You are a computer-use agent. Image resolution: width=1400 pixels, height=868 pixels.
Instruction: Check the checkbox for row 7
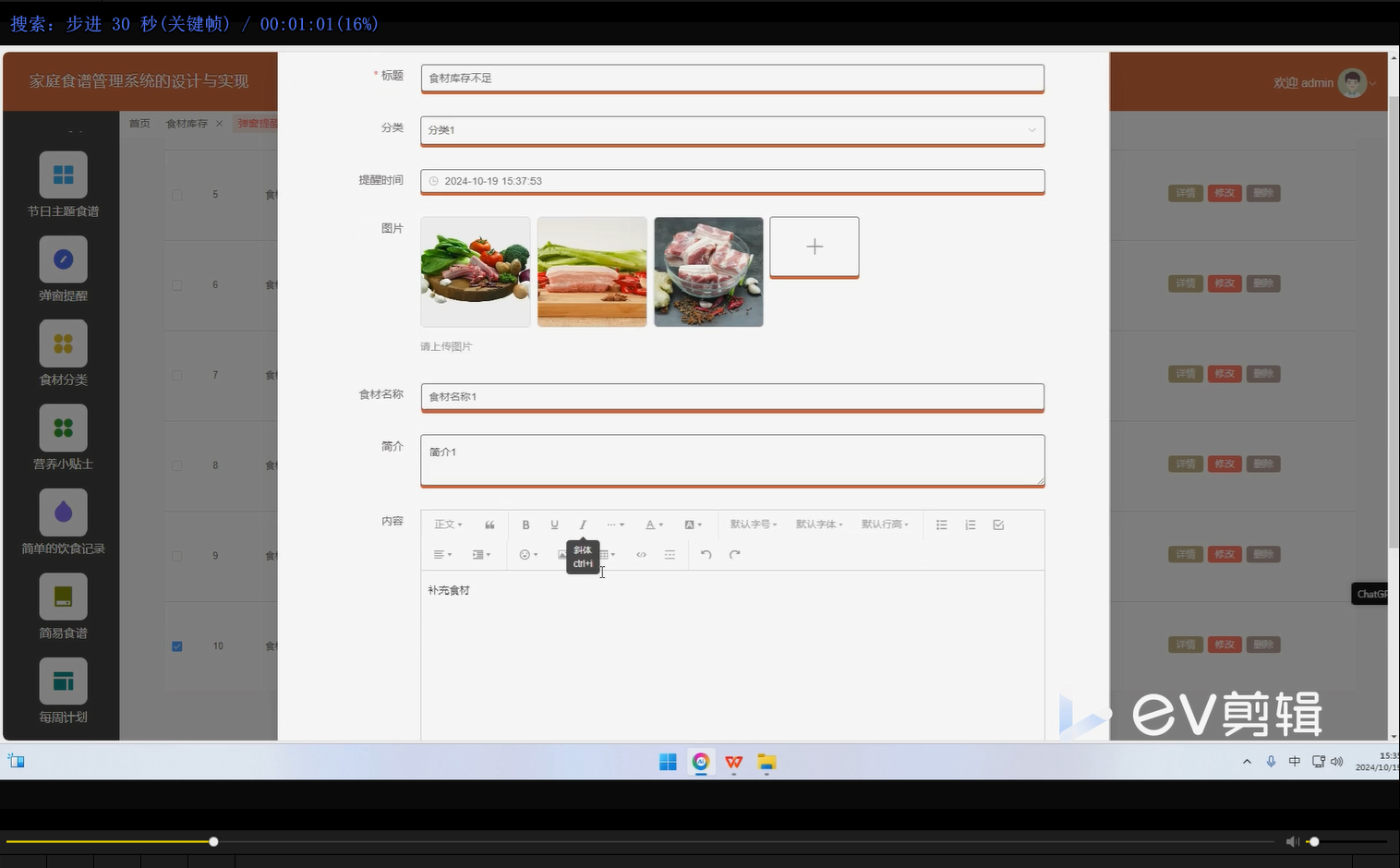pyautogui.click(x=177, y=376)
